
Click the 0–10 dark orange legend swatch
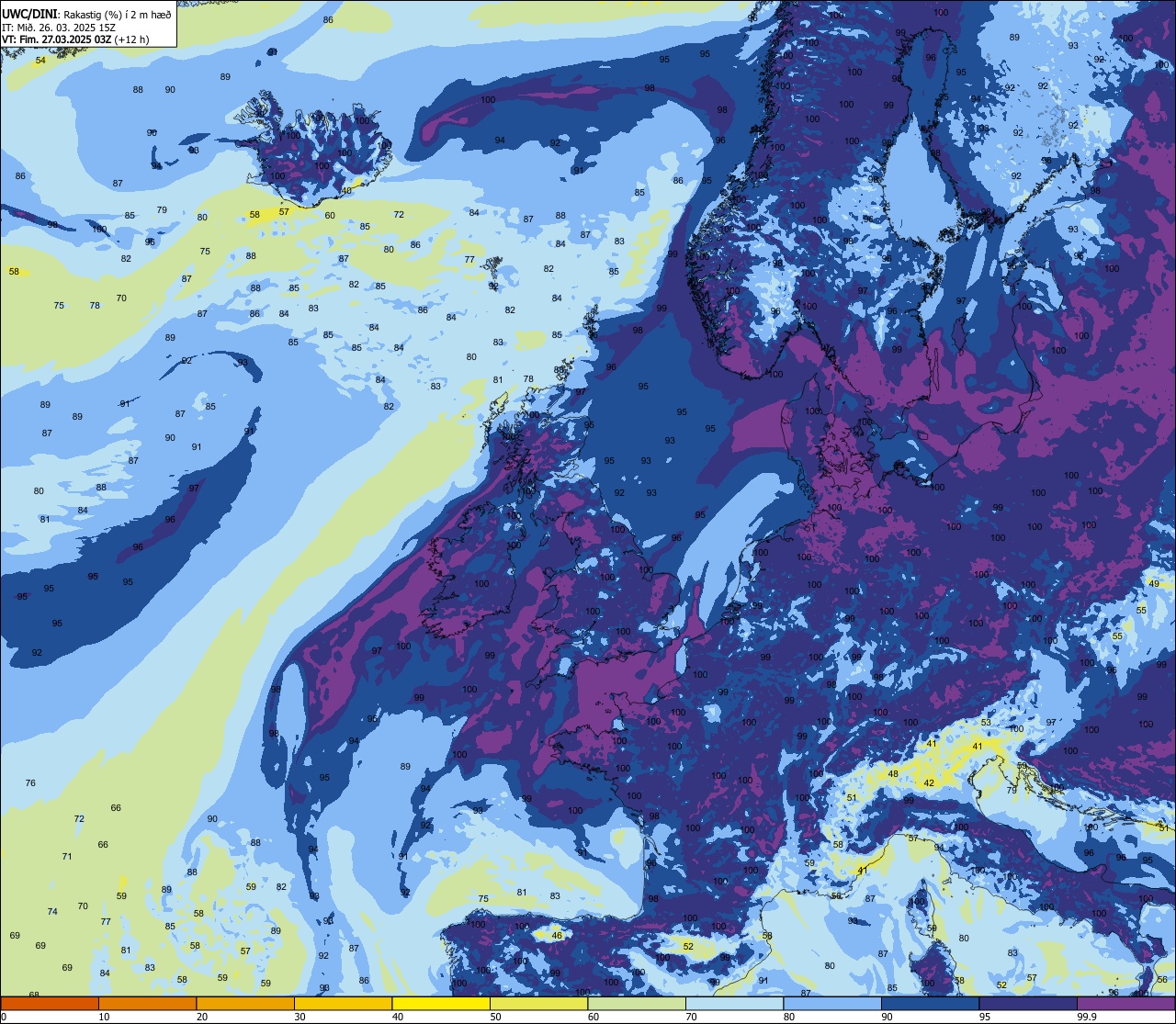(50, 1003)
